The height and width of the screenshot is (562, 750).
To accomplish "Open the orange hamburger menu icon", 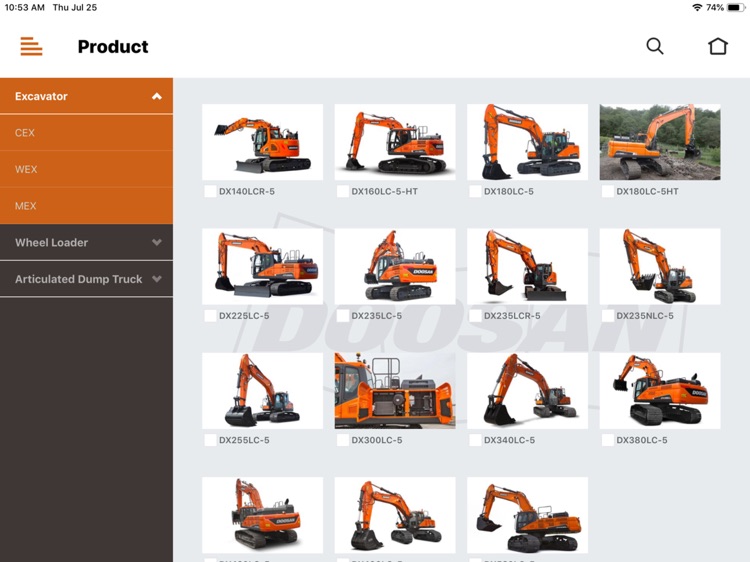I will click(32, 46).
